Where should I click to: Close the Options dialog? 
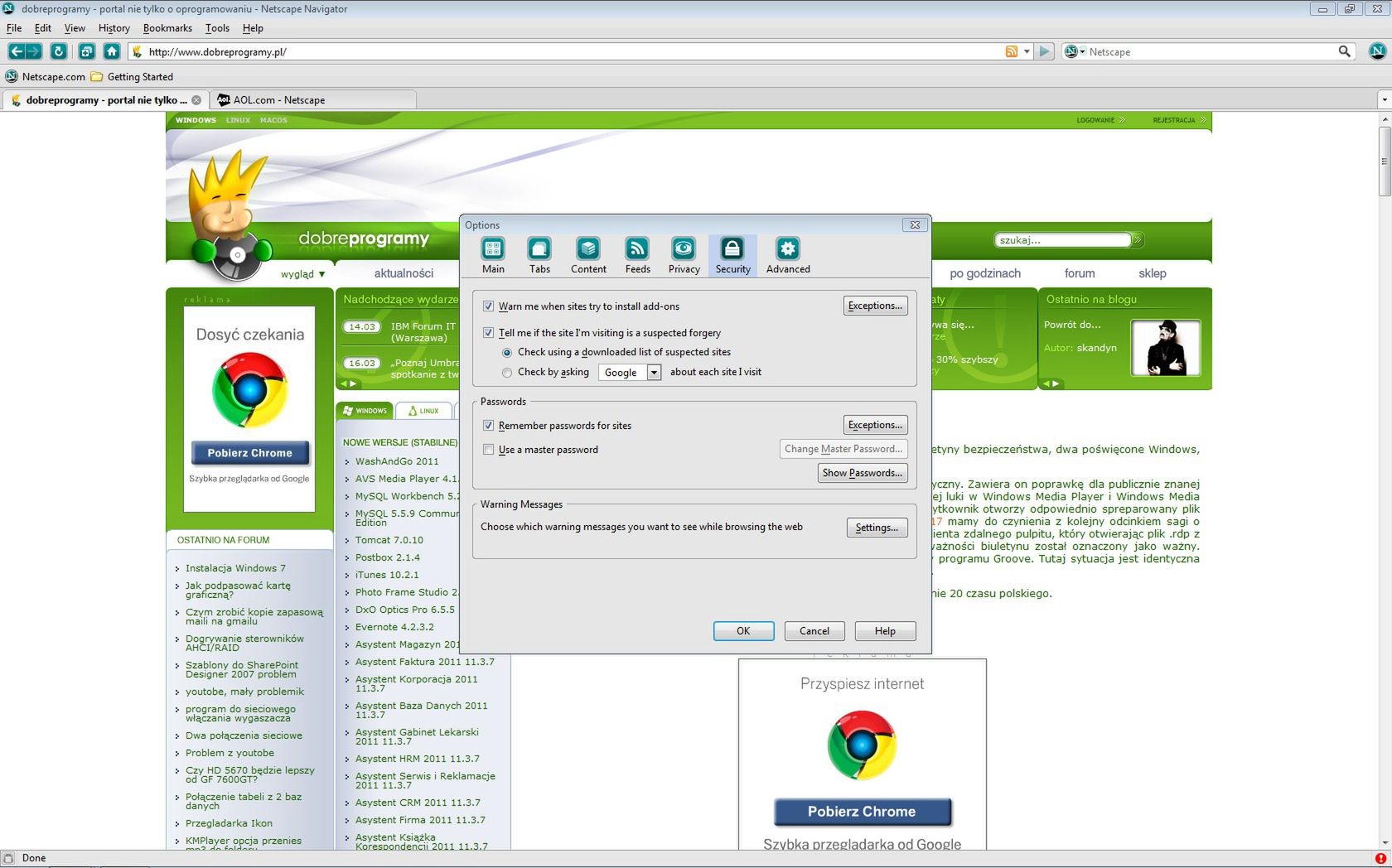point(915,224)
